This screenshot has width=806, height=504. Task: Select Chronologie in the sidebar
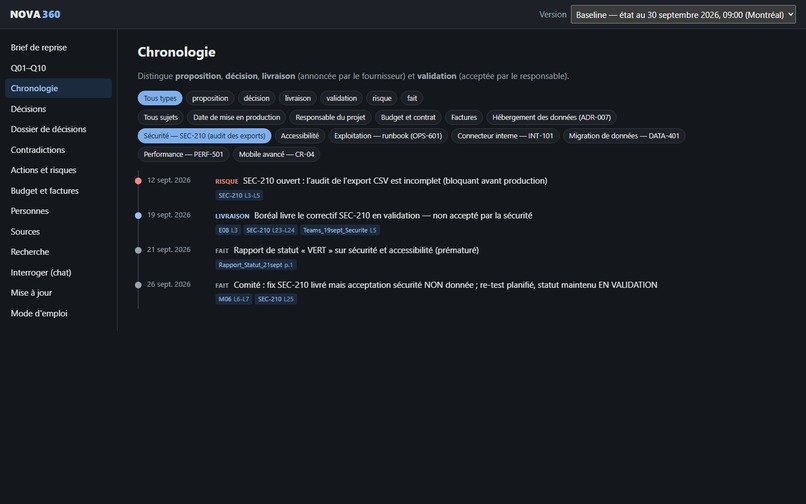[58, 88]
